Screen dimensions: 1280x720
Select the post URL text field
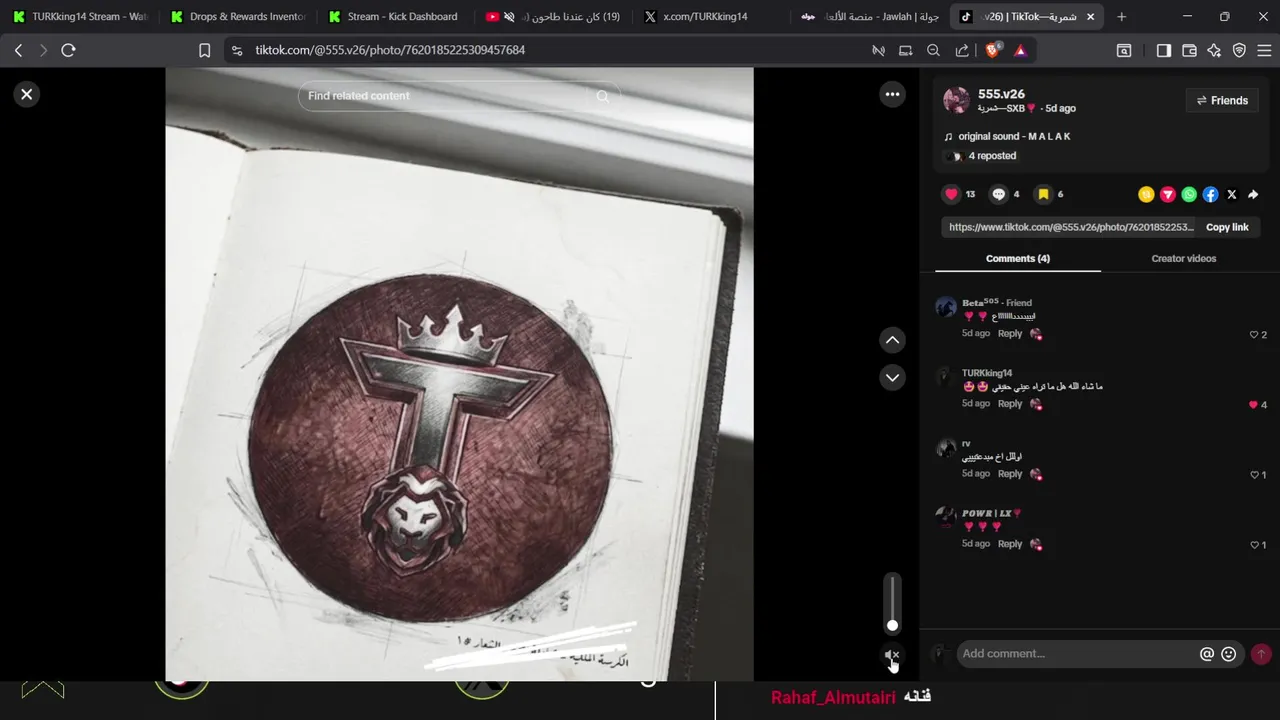[x=1070, y=227]
